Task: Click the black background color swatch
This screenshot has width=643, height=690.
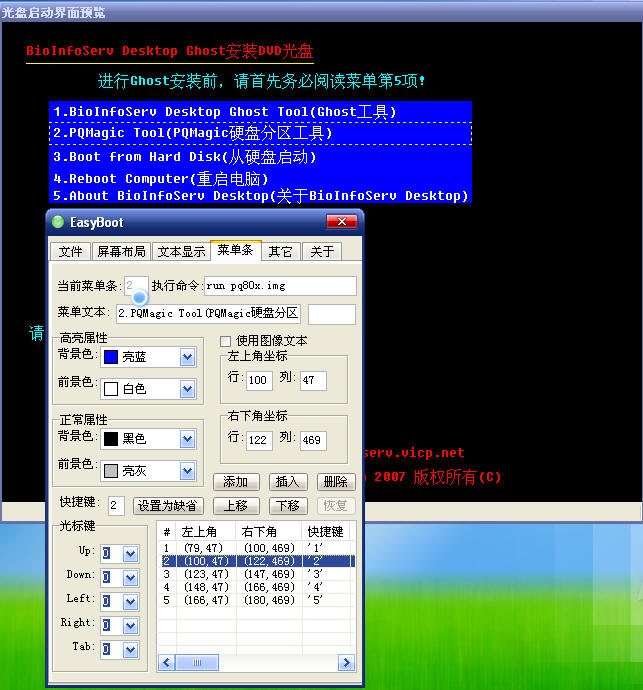Action: (x=111, y=439)
